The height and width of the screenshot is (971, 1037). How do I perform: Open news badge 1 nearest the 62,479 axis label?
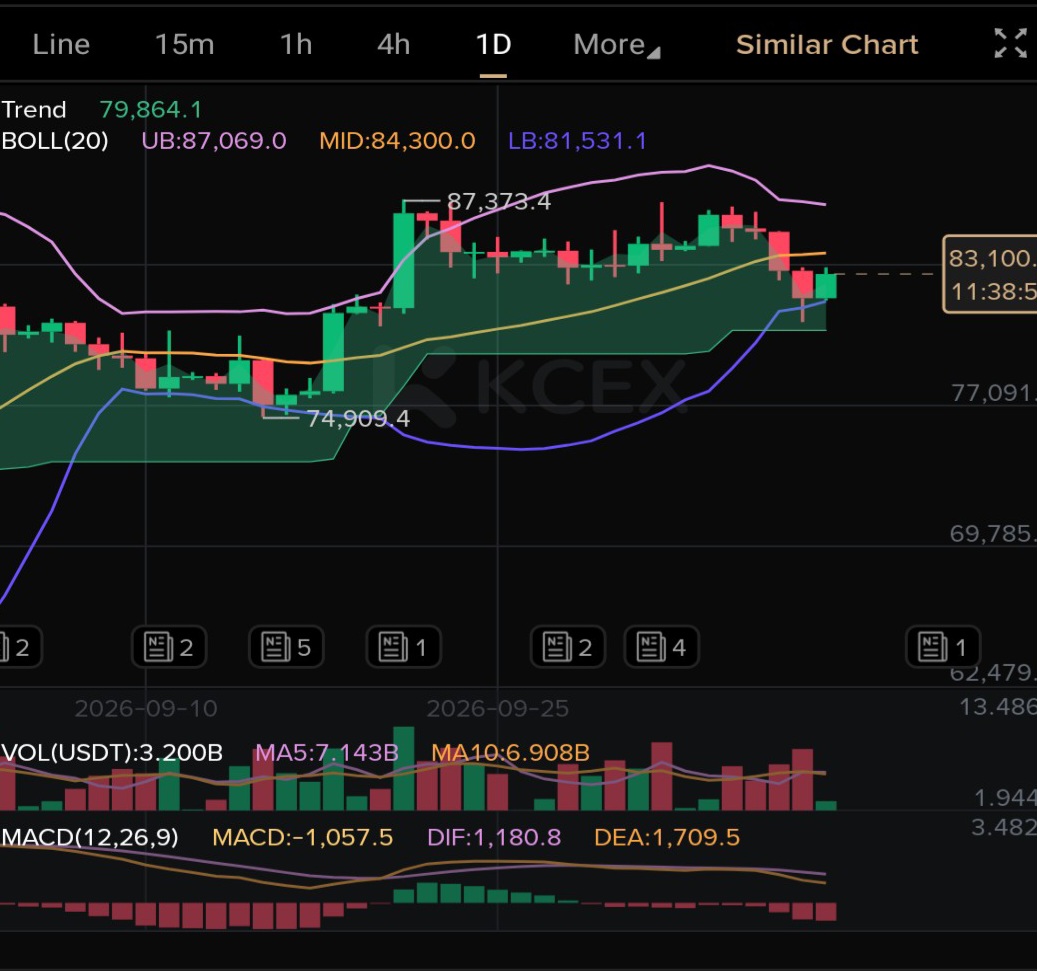(942, 646)
